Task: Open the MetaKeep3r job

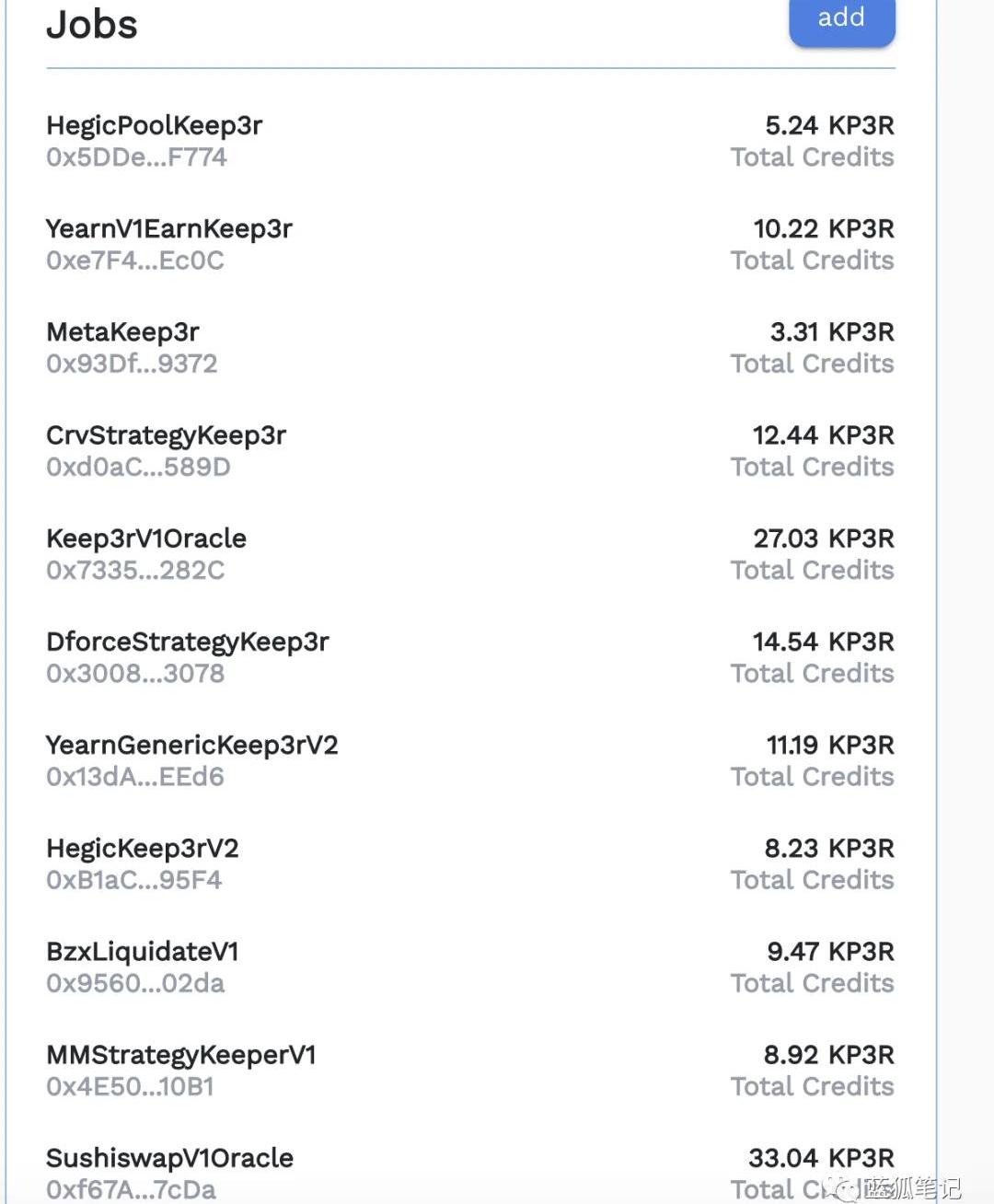Action: tap(122, 331)
